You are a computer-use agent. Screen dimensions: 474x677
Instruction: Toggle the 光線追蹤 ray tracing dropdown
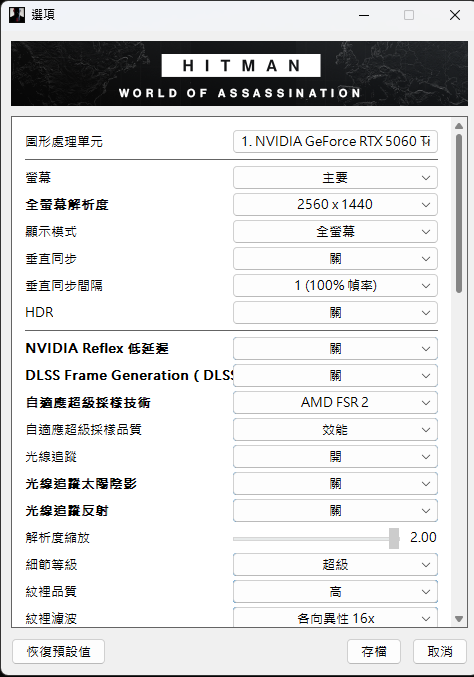[x=335, y=456]
